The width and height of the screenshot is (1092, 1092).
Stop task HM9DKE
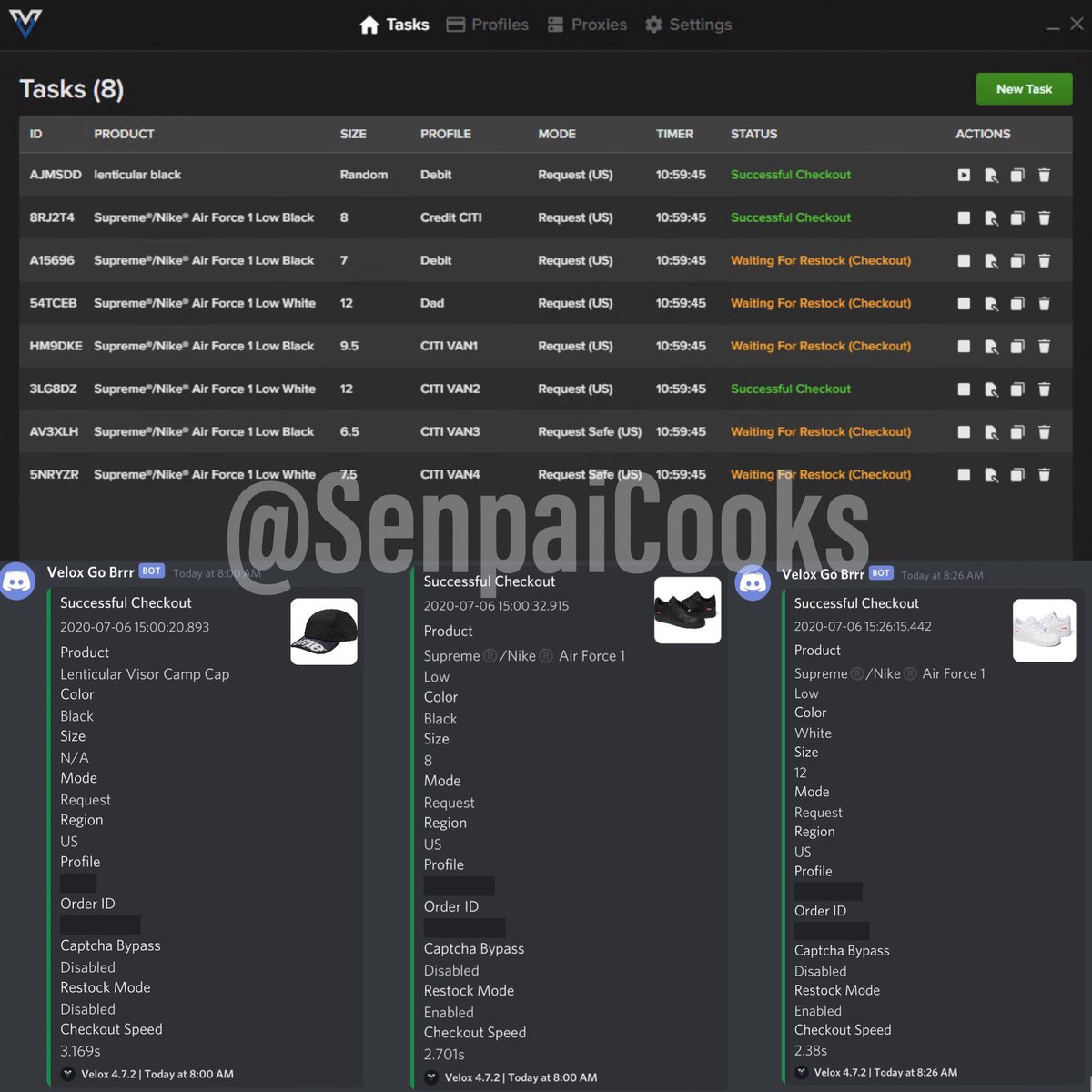[x=964, y=346]
